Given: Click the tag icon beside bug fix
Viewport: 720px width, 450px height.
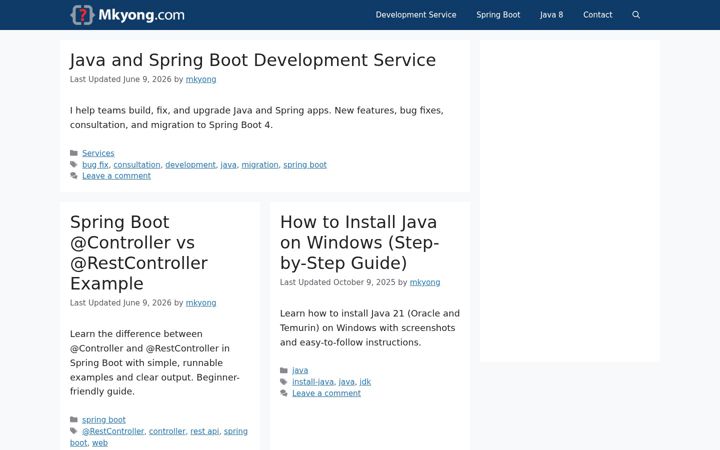Looking at the screenshot, I should 73,164.
